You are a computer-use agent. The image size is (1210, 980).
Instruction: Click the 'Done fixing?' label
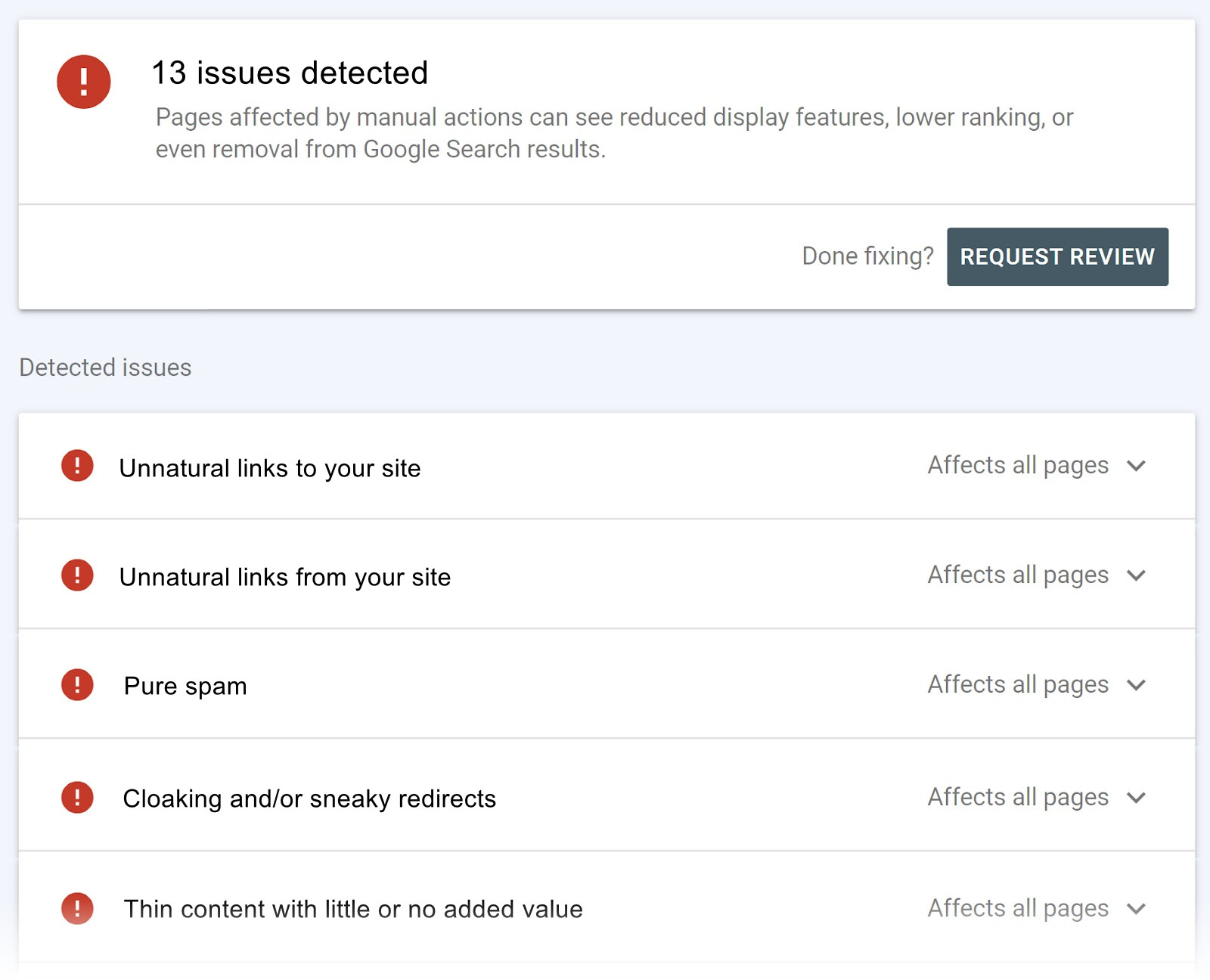click(x=868, y=256)
